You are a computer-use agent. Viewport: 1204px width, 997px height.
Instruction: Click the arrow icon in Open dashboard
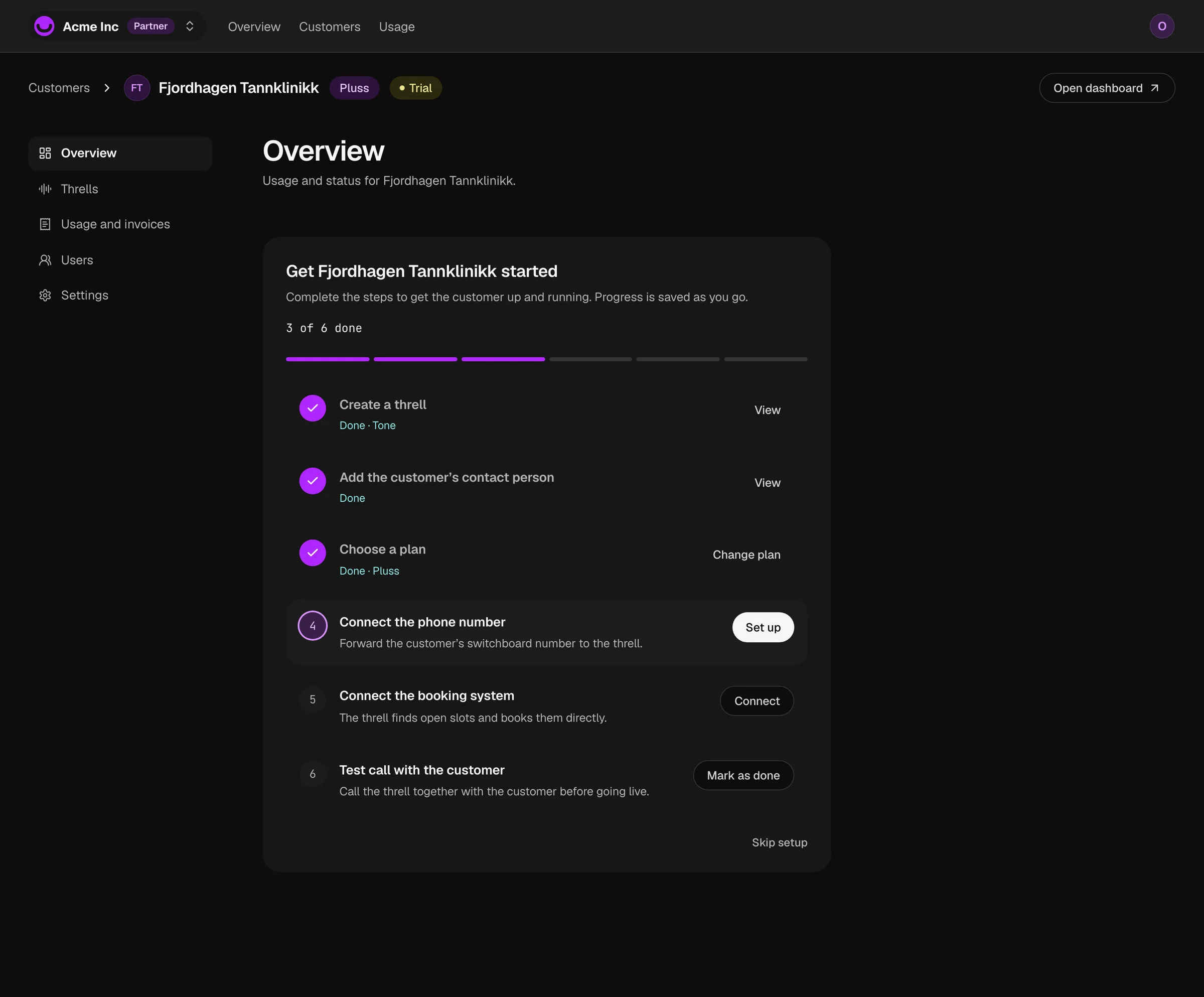(1154, 88)
